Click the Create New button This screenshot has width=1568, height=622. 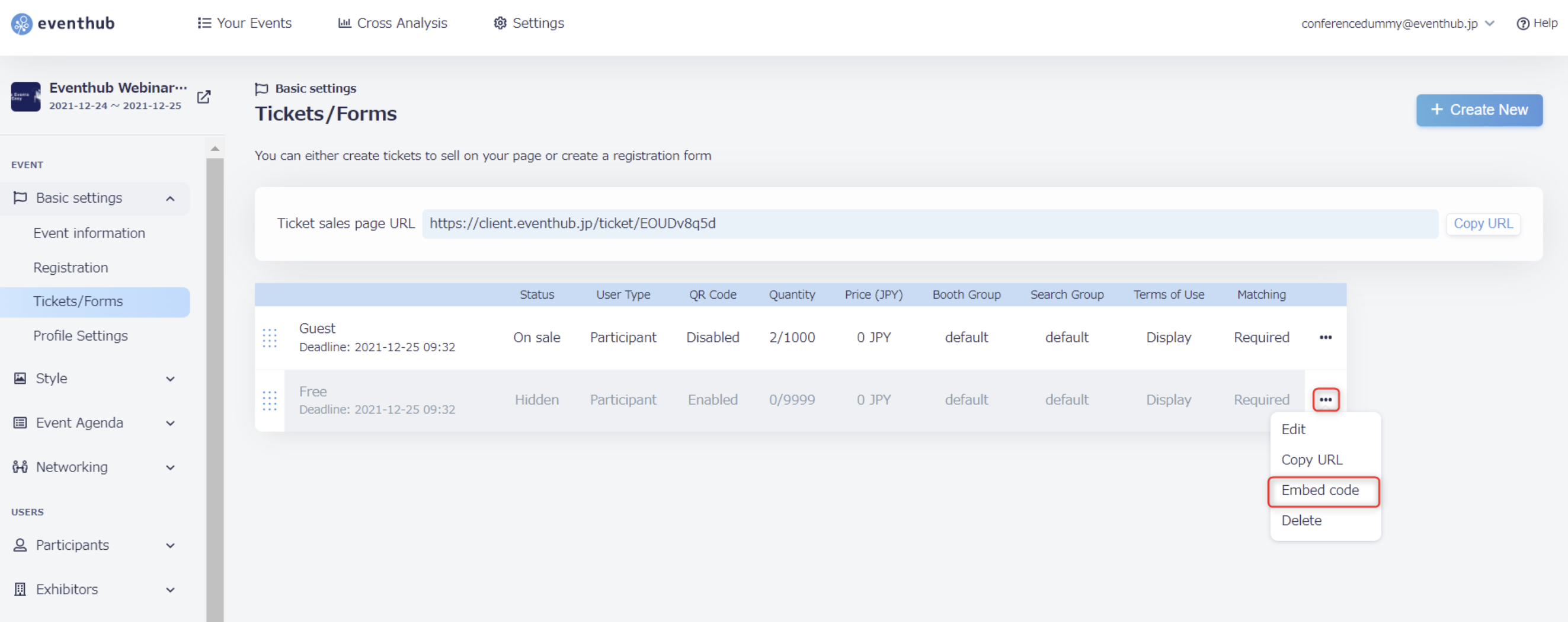(1479, 110)
